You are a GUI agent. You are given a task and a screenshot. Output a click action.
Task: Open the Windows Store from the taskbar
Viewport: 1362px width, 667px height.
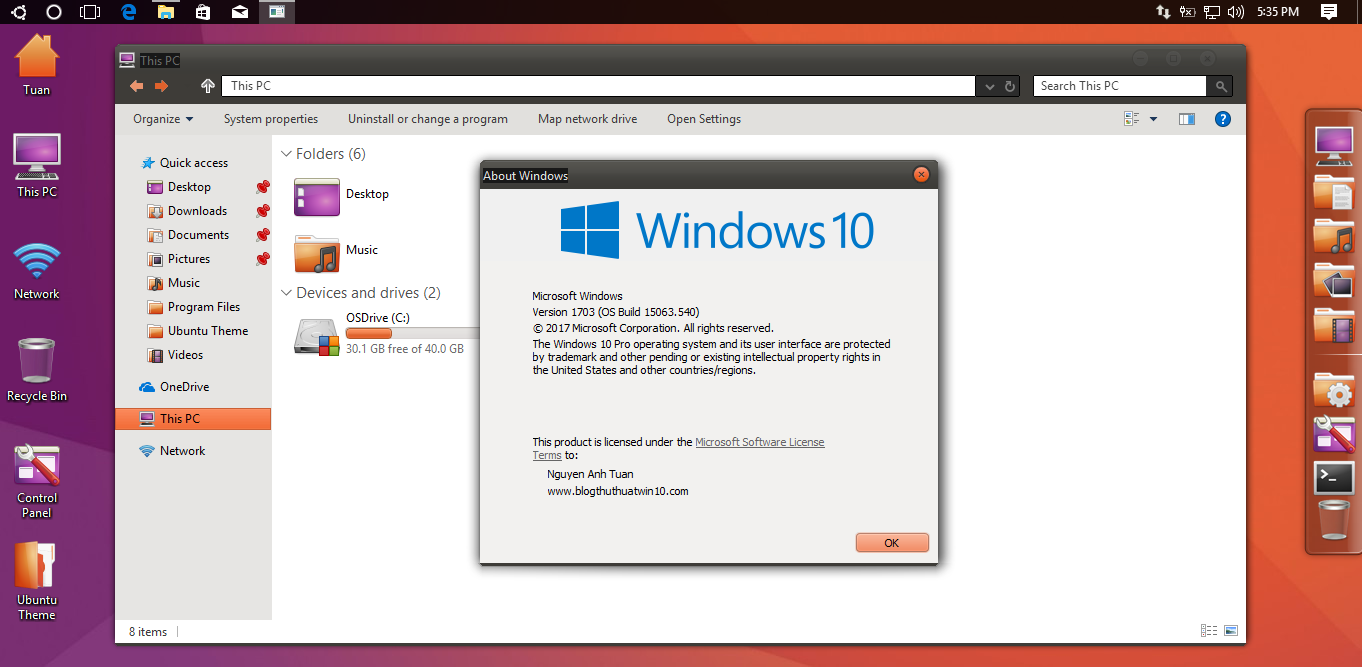point(203,11)
